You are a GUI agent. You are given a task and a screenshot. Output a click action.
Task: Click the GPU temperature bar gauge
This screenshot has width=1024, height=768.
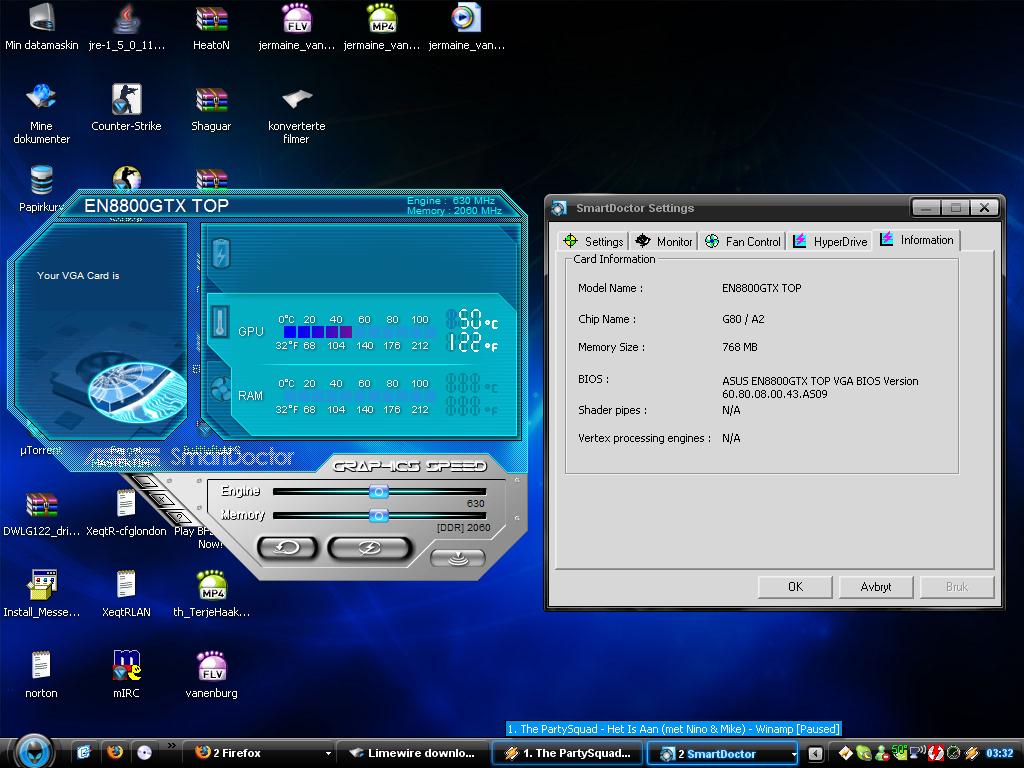pyautogui.click(x=357, y=332)
